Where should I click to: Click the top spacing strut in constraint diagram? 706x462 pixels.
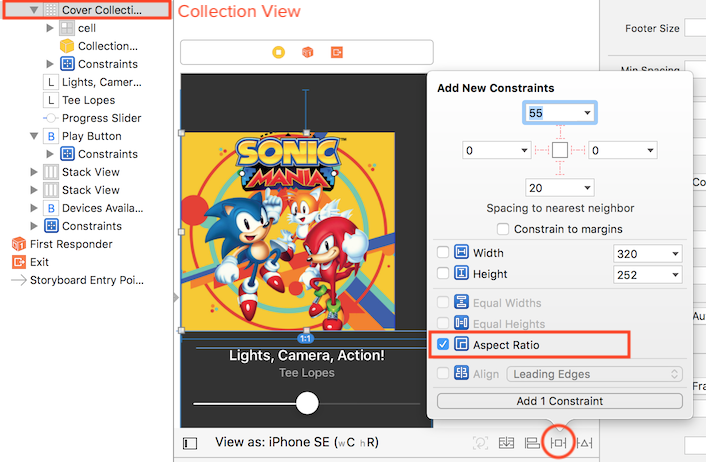tap(560, 133)
